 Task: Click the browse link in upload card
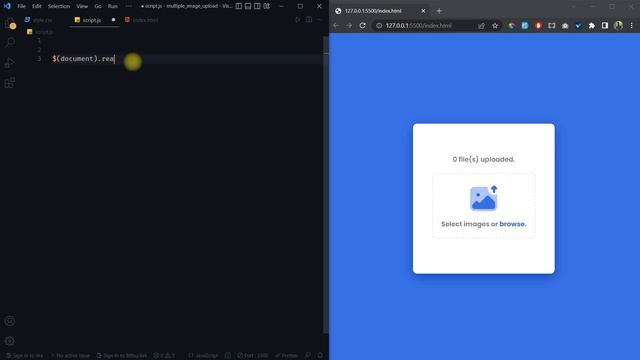click(513, 224)
